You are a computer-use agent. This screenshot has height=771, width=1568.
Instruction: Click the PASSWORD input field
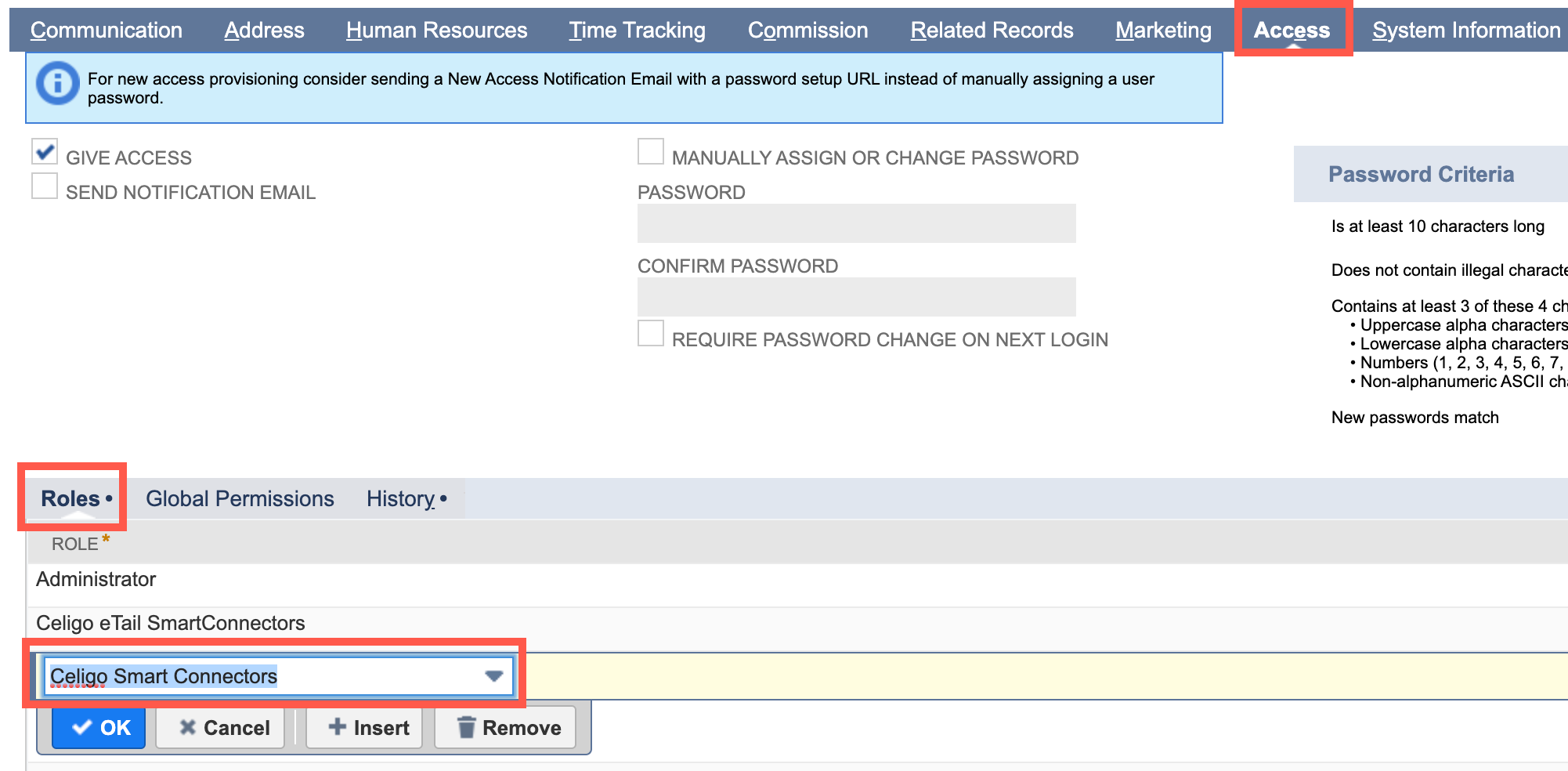click(856, 223)
